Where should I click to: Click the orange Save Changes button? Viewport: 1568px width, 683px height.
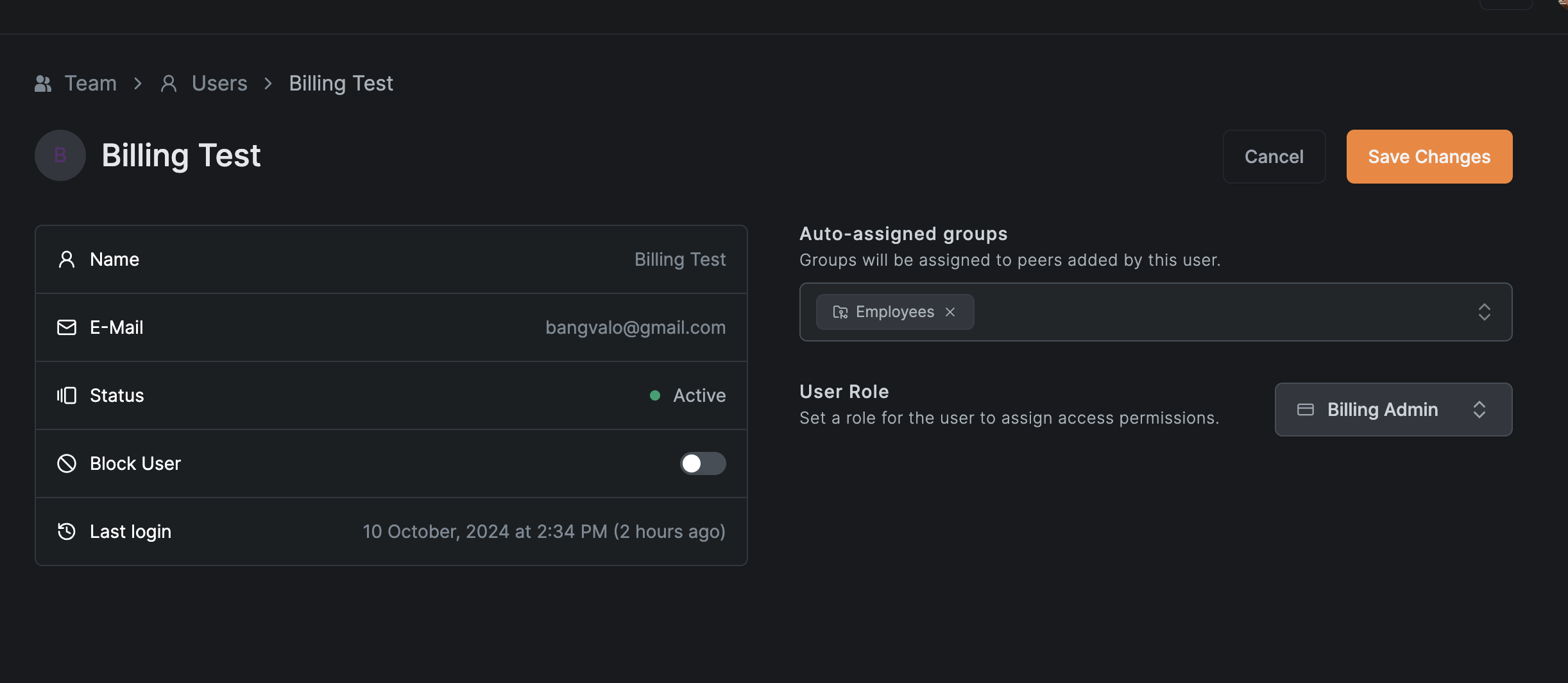[1429, 157]
